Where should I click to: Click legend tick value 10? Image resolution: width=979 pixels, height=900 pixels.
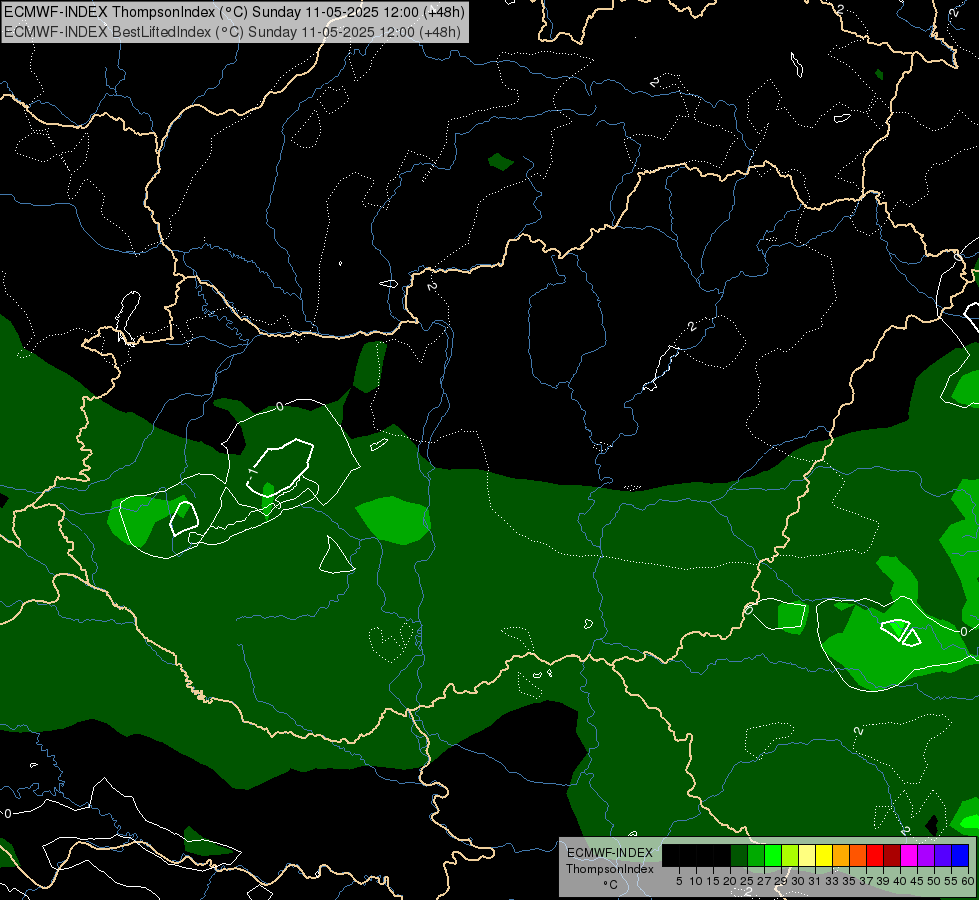696,881
